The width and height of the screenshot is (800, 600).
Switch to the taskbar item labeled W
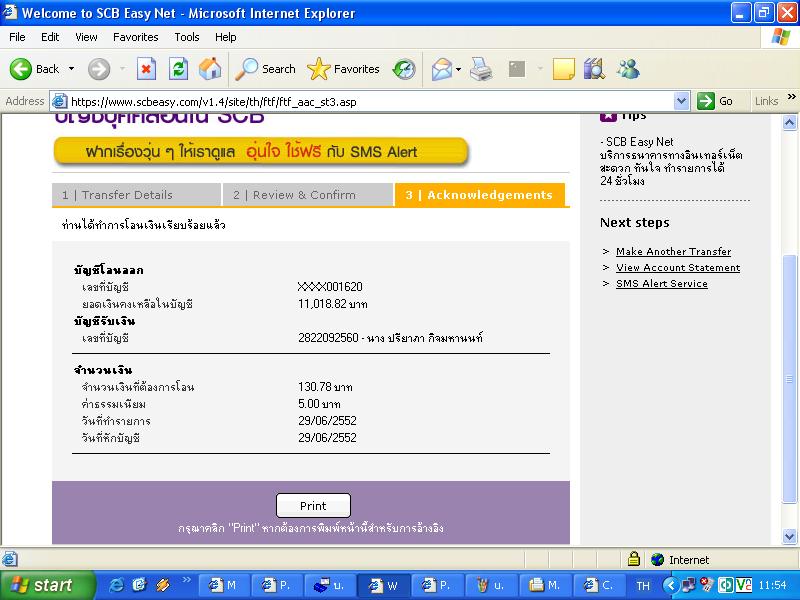click(x=384, y=585)
